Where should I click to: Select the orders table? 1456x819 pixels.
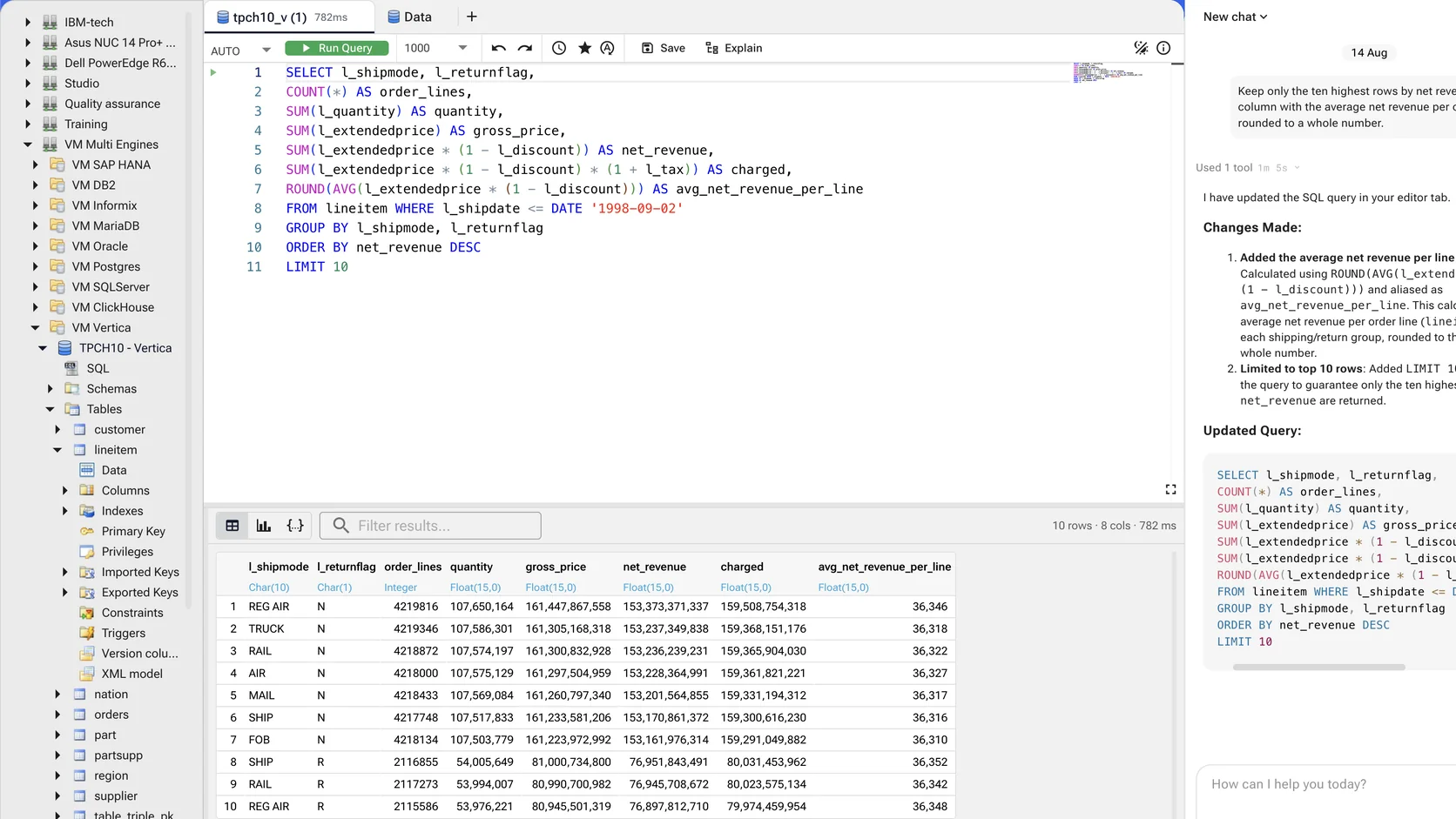(111, 715)
